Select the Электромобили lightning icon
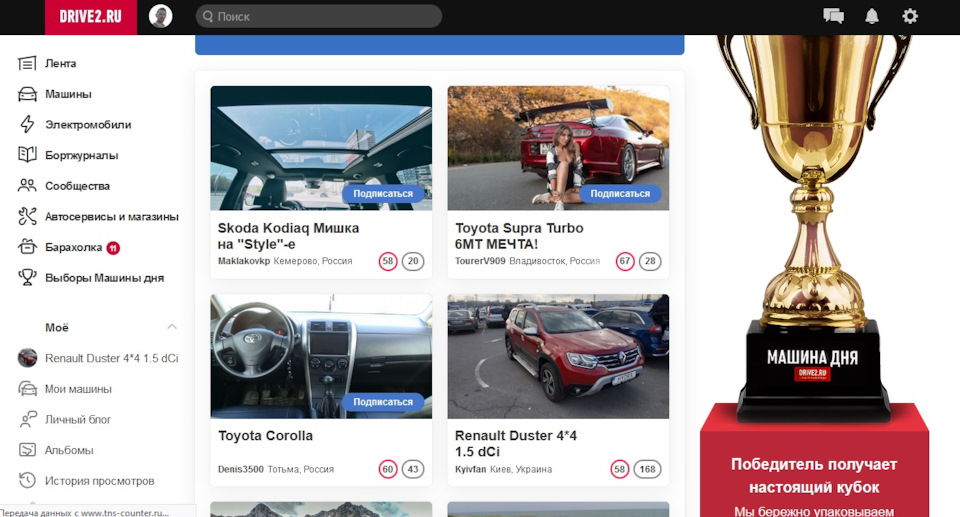Screen dimensions: 960x517 tap(27, 124)
